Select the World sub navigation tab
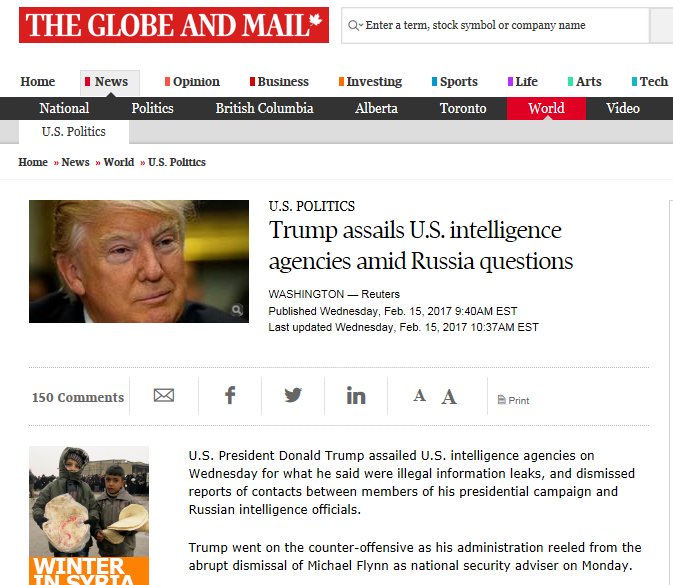The image size is (673, 585). click(546, 108)
